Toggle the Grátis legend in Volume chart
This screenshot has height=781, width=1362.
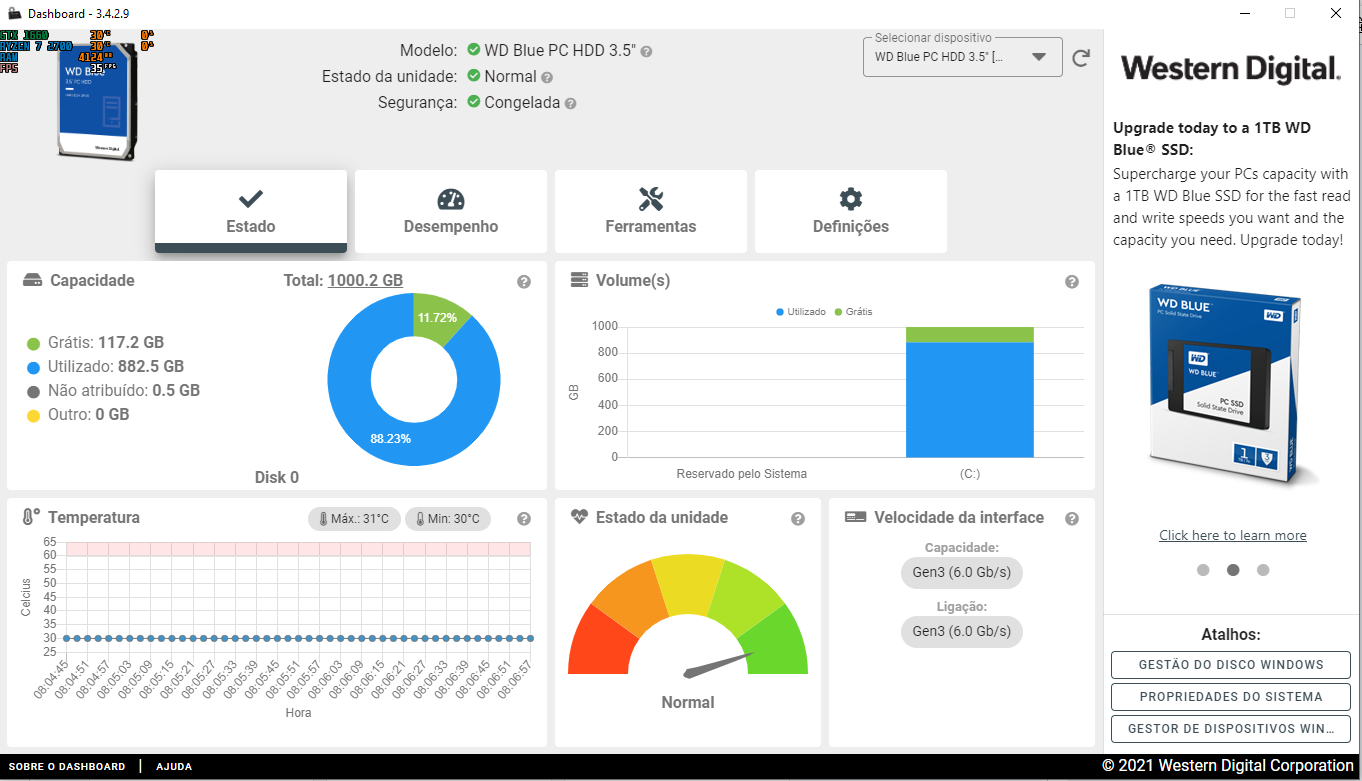click(x=853, y=312)
